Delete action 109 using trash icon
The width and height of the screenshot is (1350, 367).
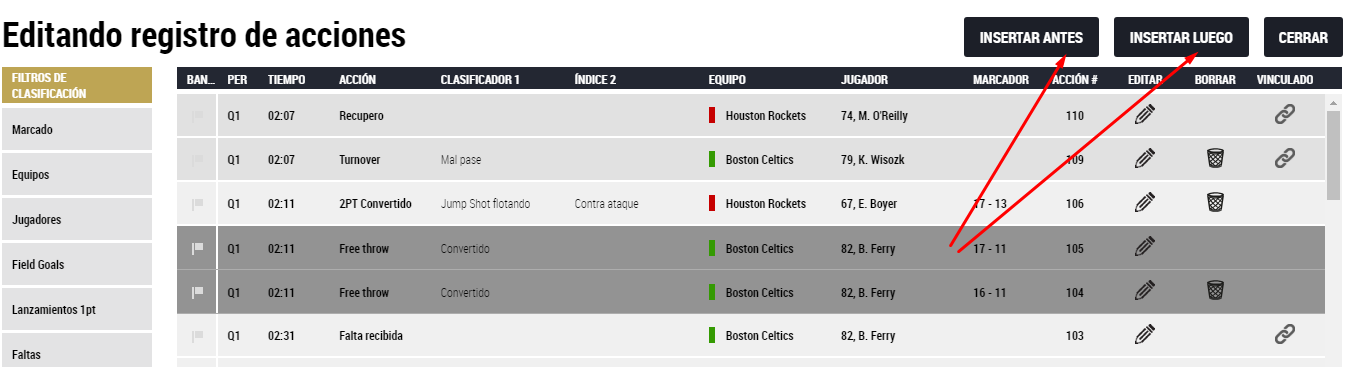[1215, 158]
